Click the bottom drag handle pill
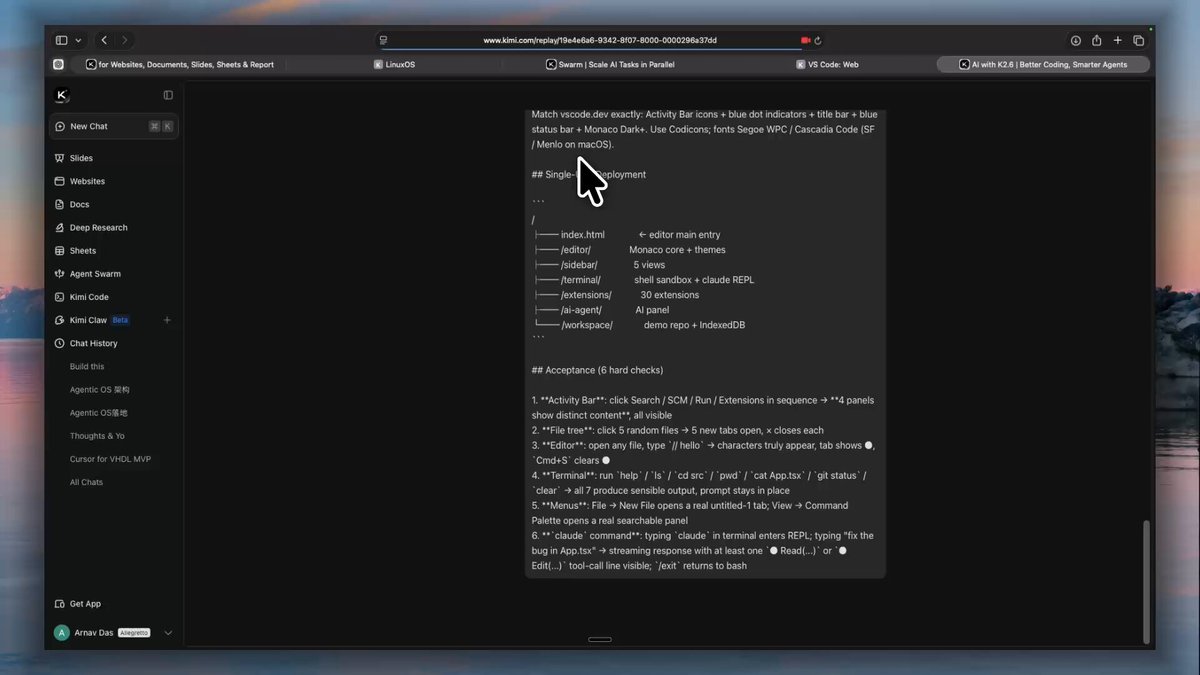This screenshot has height=675, width=1200. (x=600, y=639)
